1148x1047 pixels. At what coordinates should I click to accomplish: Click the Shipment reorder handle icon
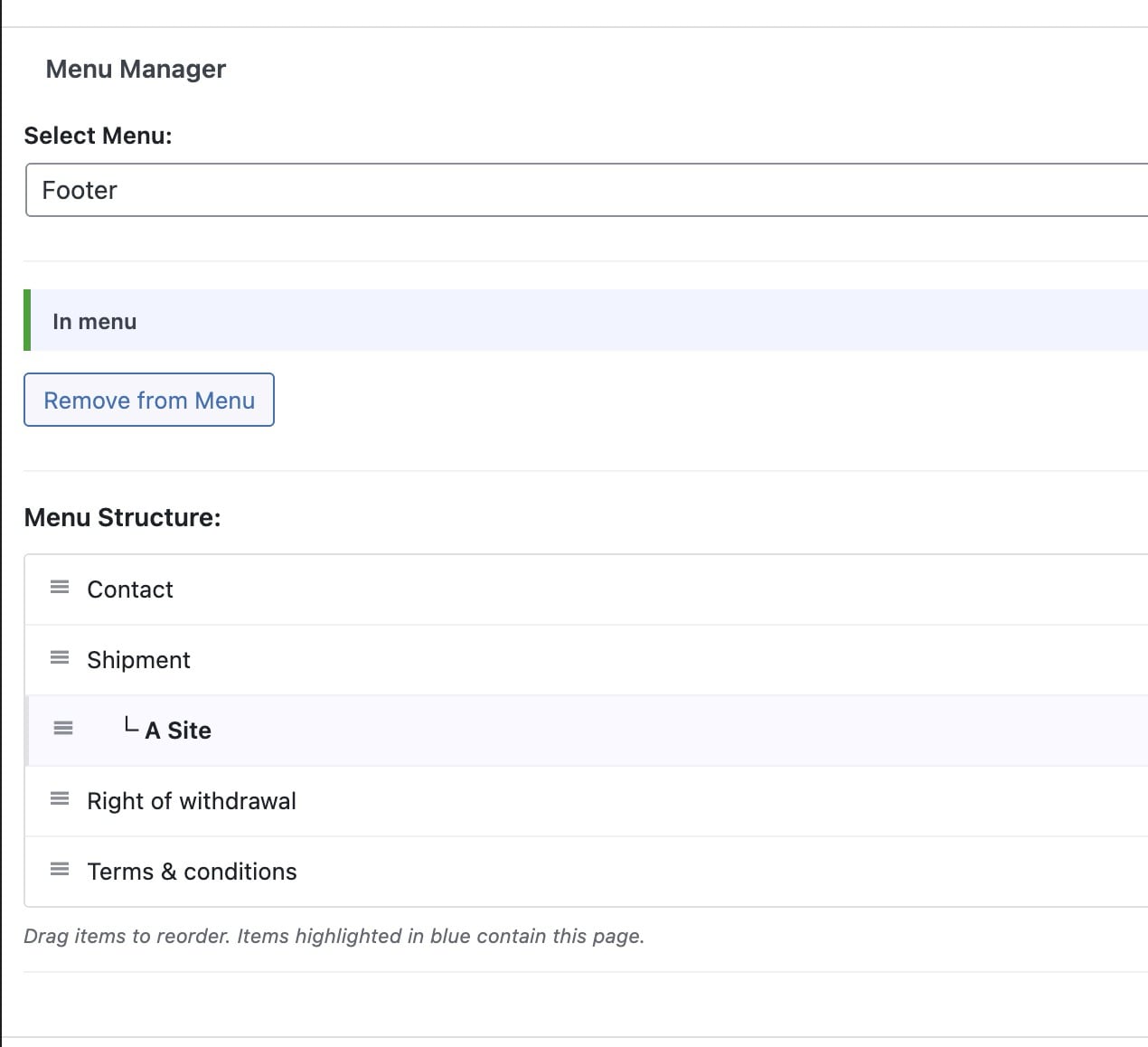[60, 658]
